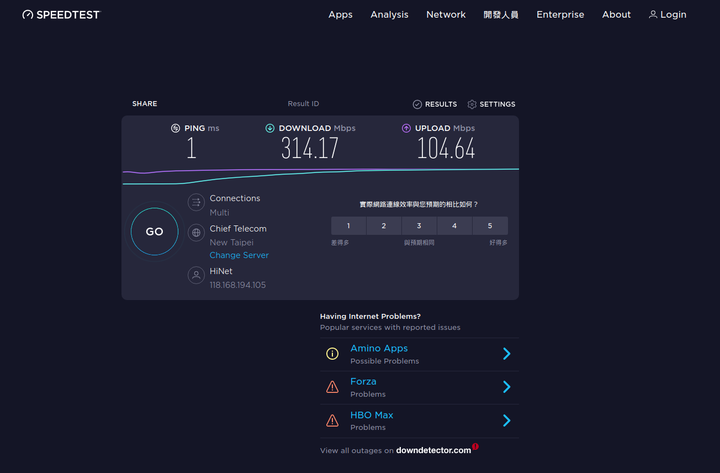
Task: Click the Chief Telecom server name
Action: pos(238,229)
